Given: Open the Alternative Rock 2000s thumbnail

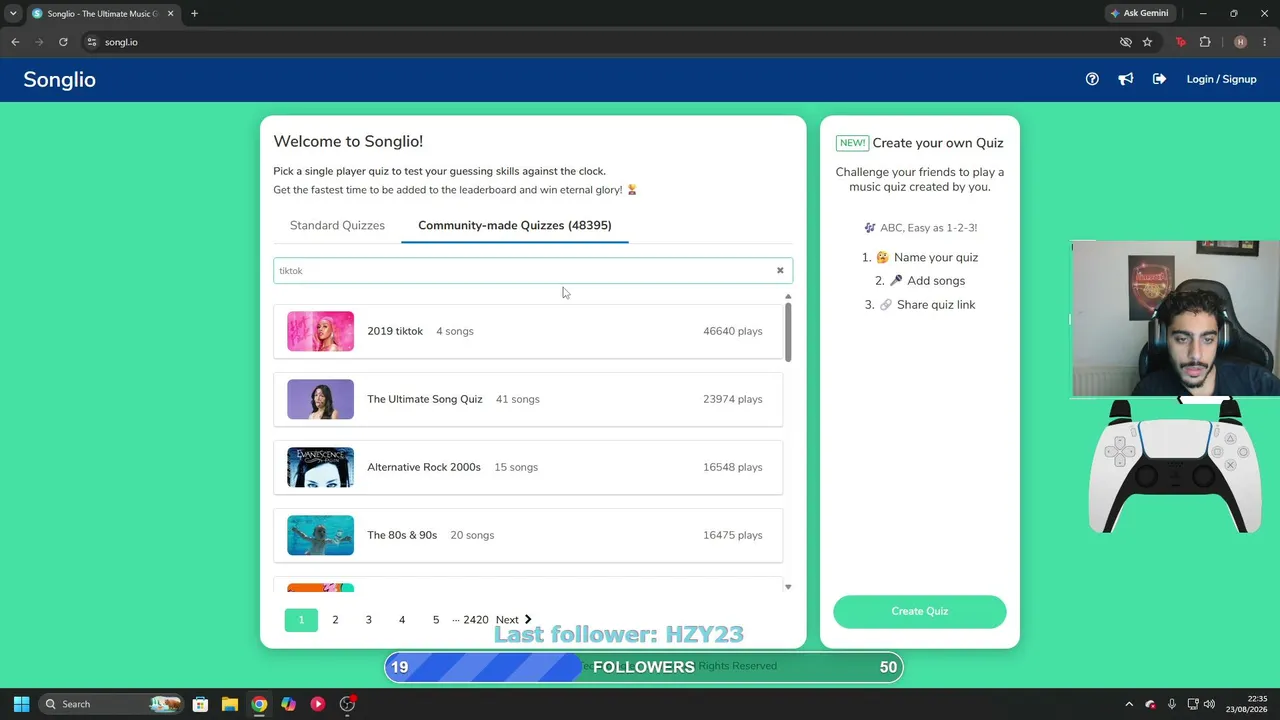Looking at the screenshot, I should (x=320, y=467).
